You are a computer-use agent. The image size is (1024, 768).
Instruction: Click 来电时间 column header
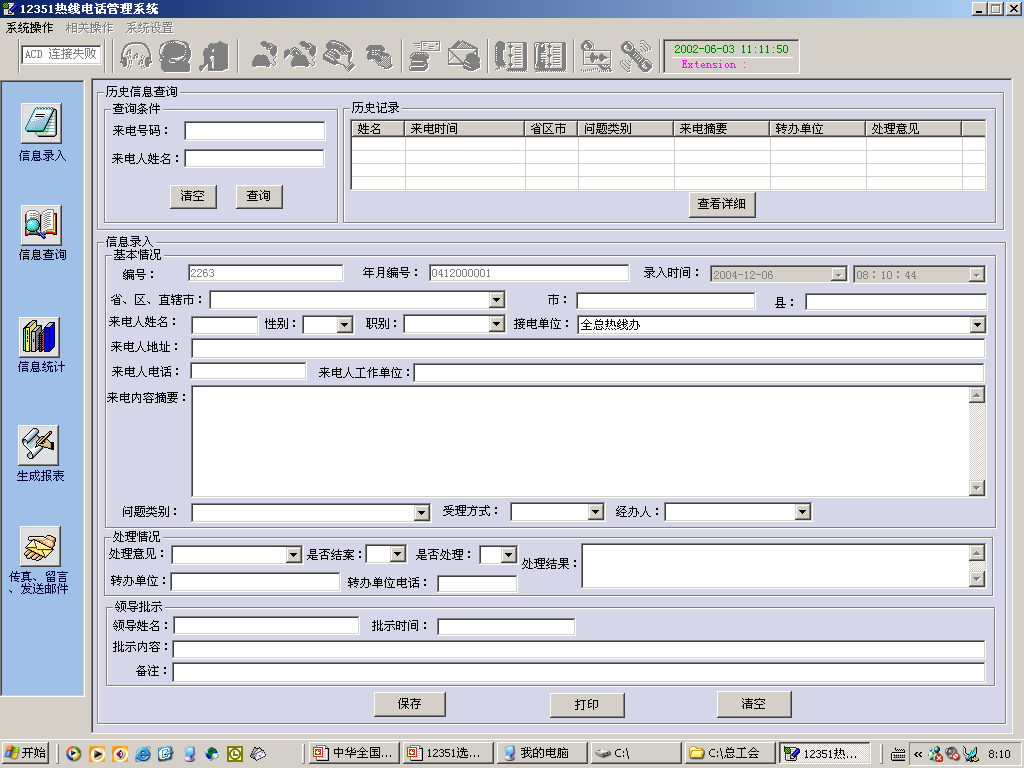click(464, 129)
